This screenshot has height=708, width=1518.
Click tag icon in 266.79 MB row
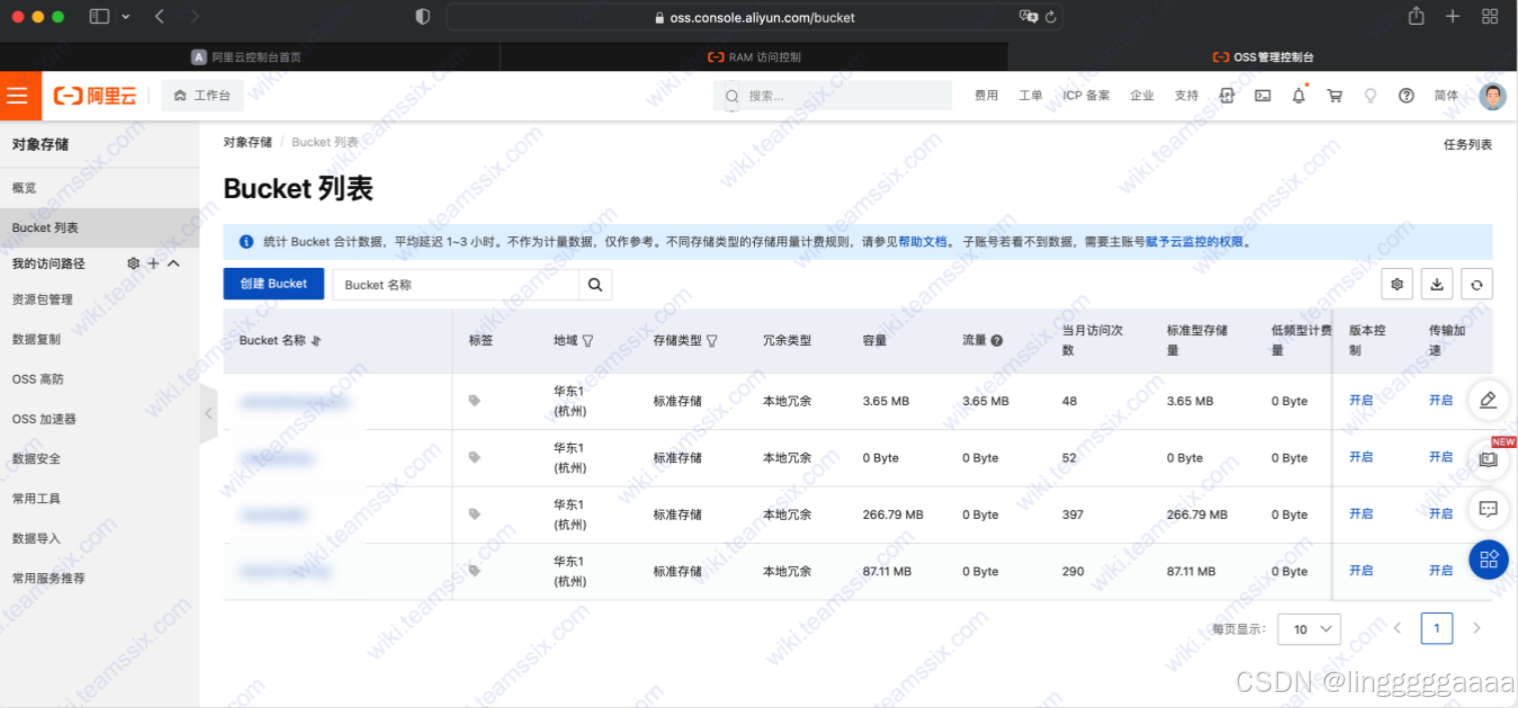[475, 514]
